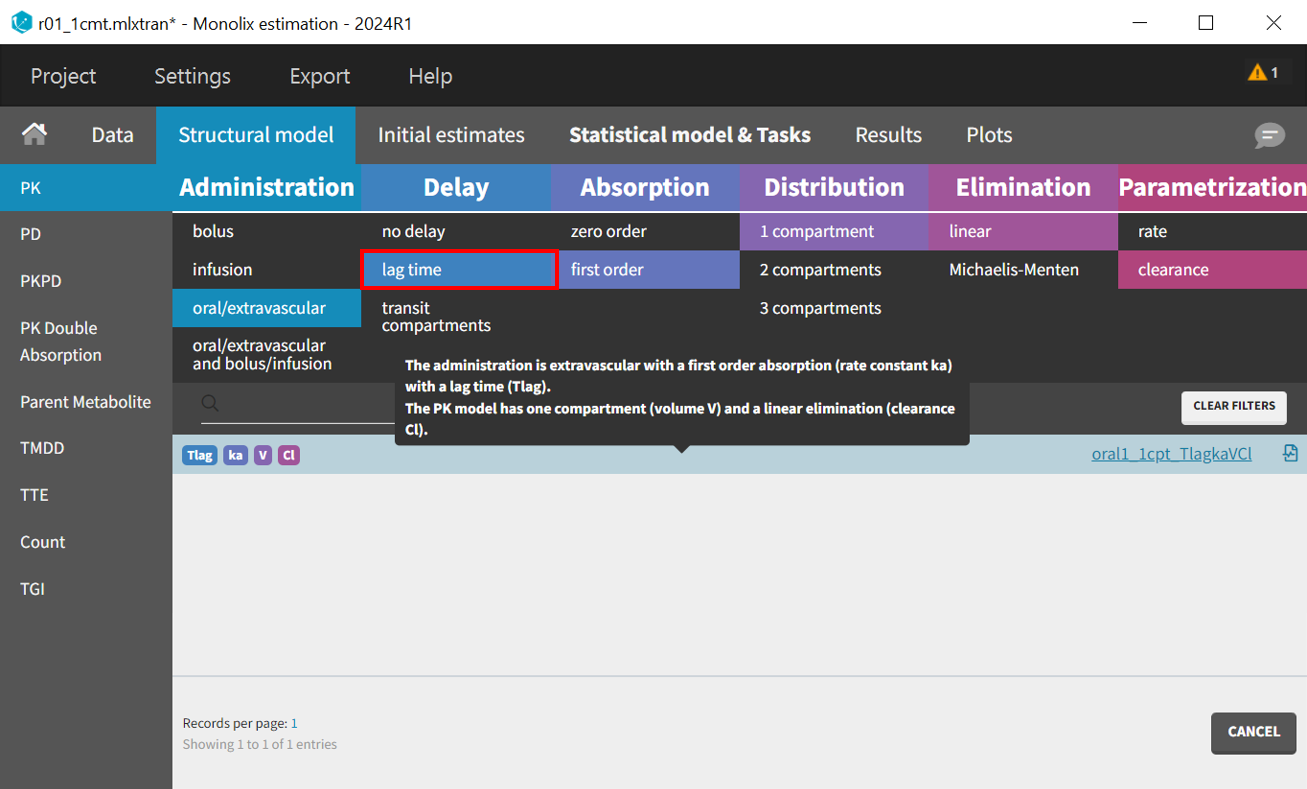Click the warning triangle notification icon

(1257, 73)
